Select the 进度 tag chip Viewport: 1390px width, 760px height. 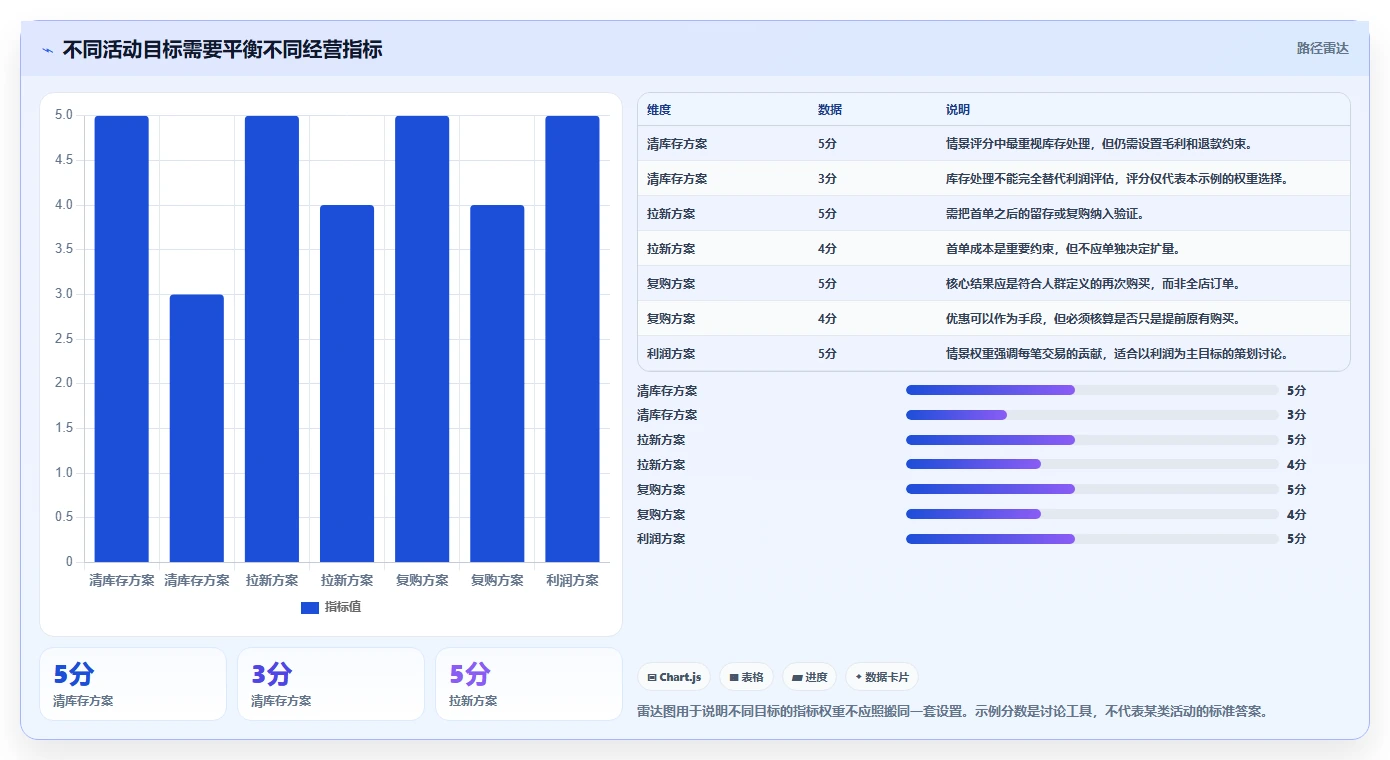(809, 677)
